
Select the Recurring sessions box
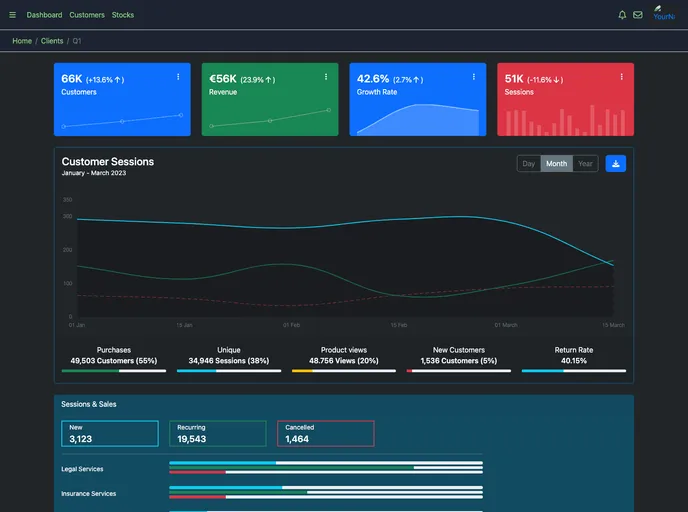click(217, 433)
